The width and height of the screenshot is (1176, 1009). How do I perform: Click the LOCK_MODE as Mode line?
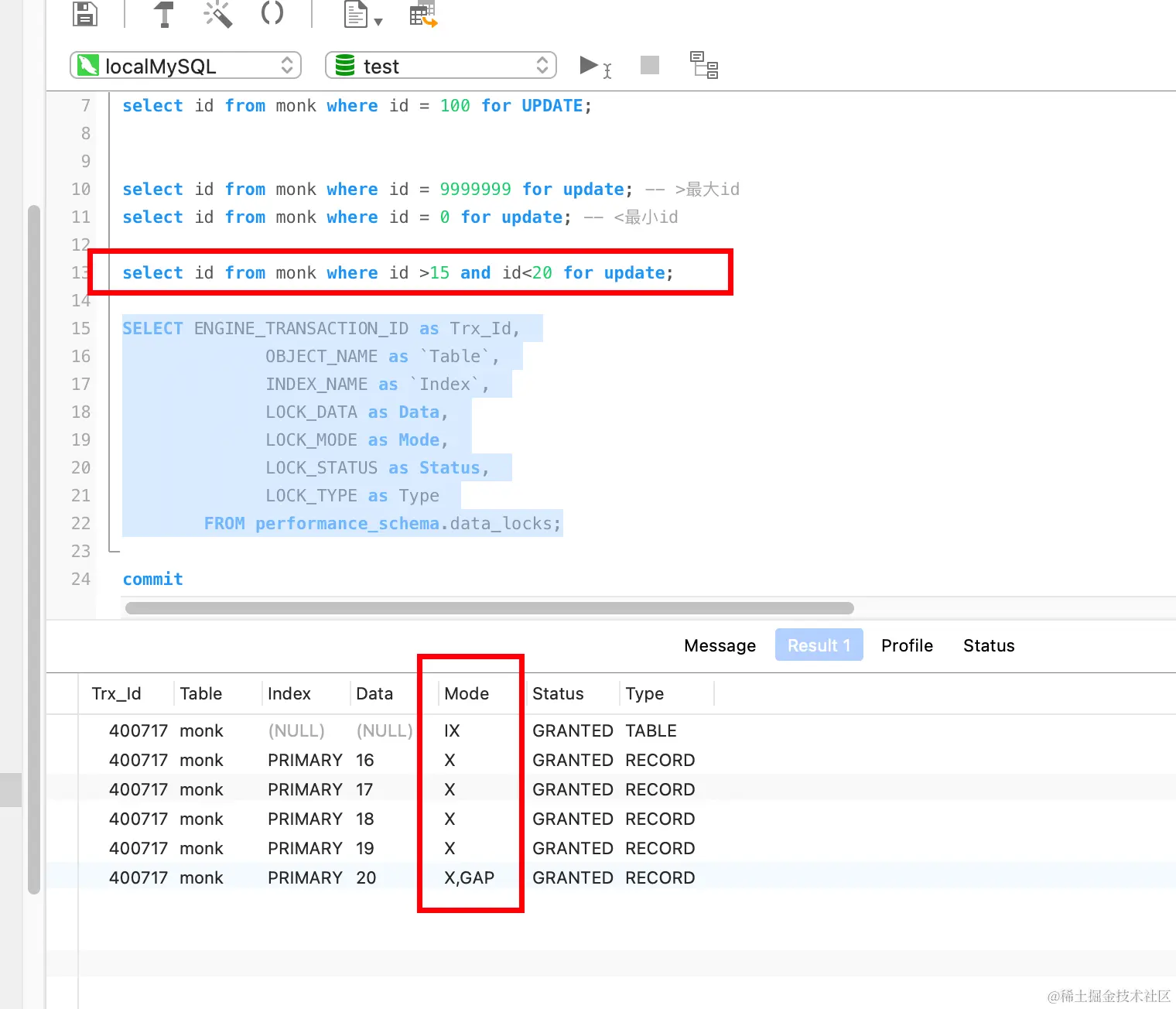pos(357,440)
